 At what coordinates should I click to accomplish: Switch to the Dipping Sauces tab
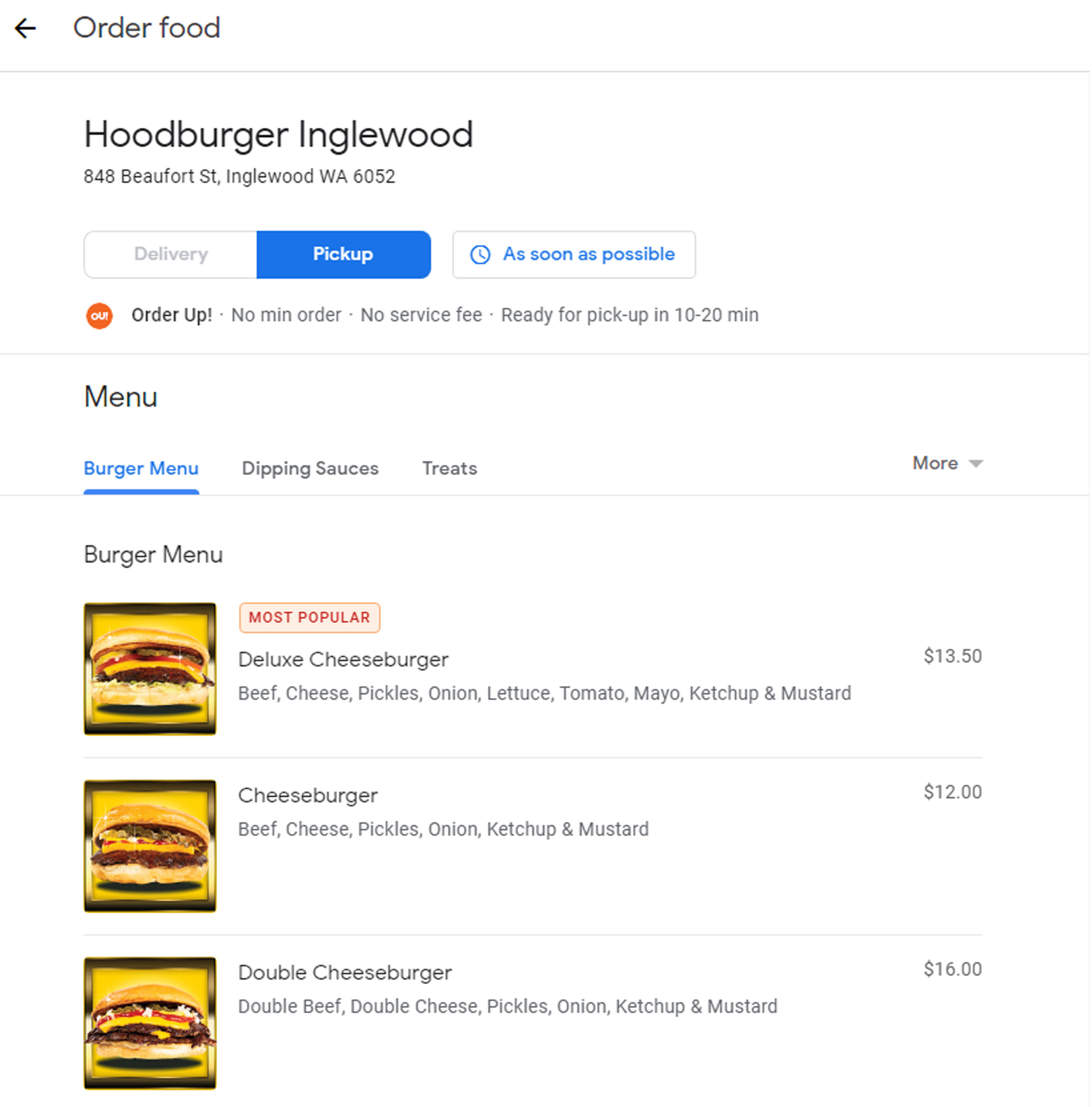click(310, 469)
